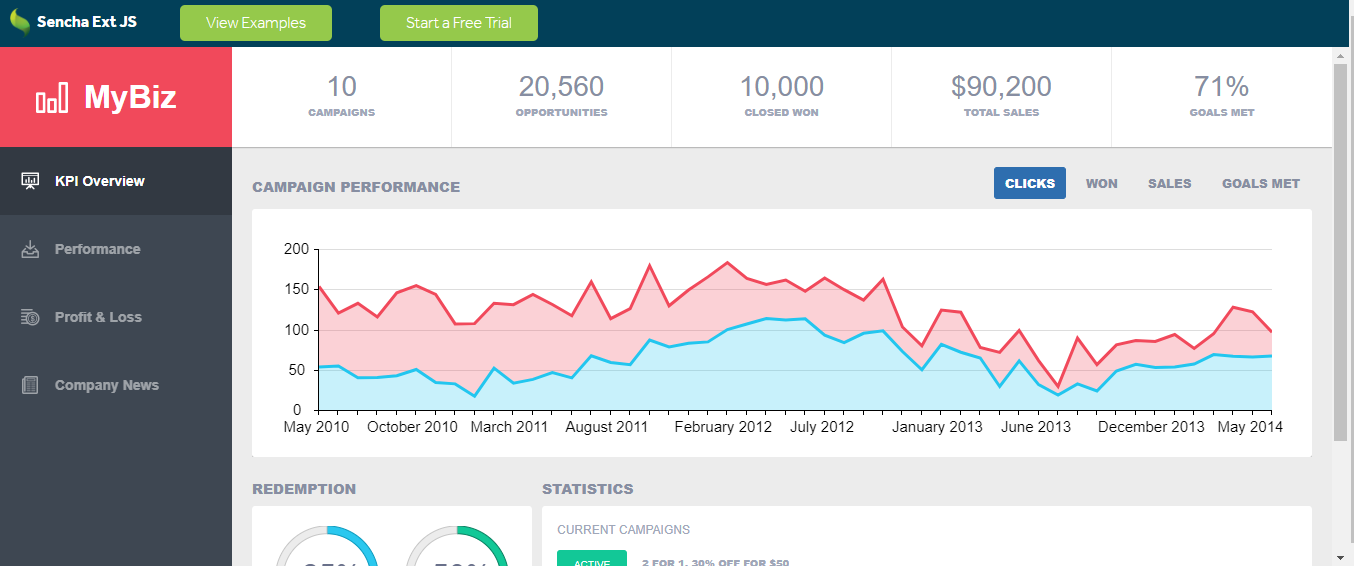Click the Sencha leaf logo icon
Image resolution: width=1354 pixels, height=566 pixels.
pyautogui.click(x=19, y=22)
